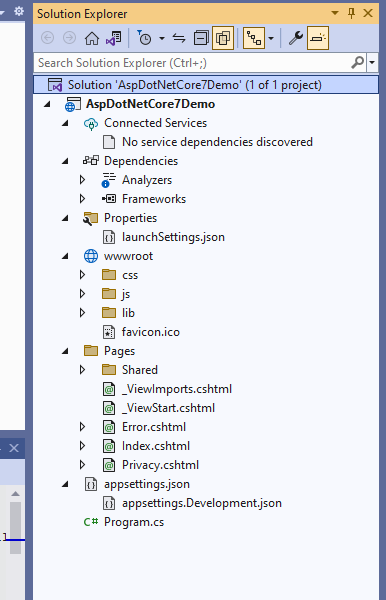Open Pending Changes Filter dropdown arrow
Viewport: 386px width, 600px height.
162,38
